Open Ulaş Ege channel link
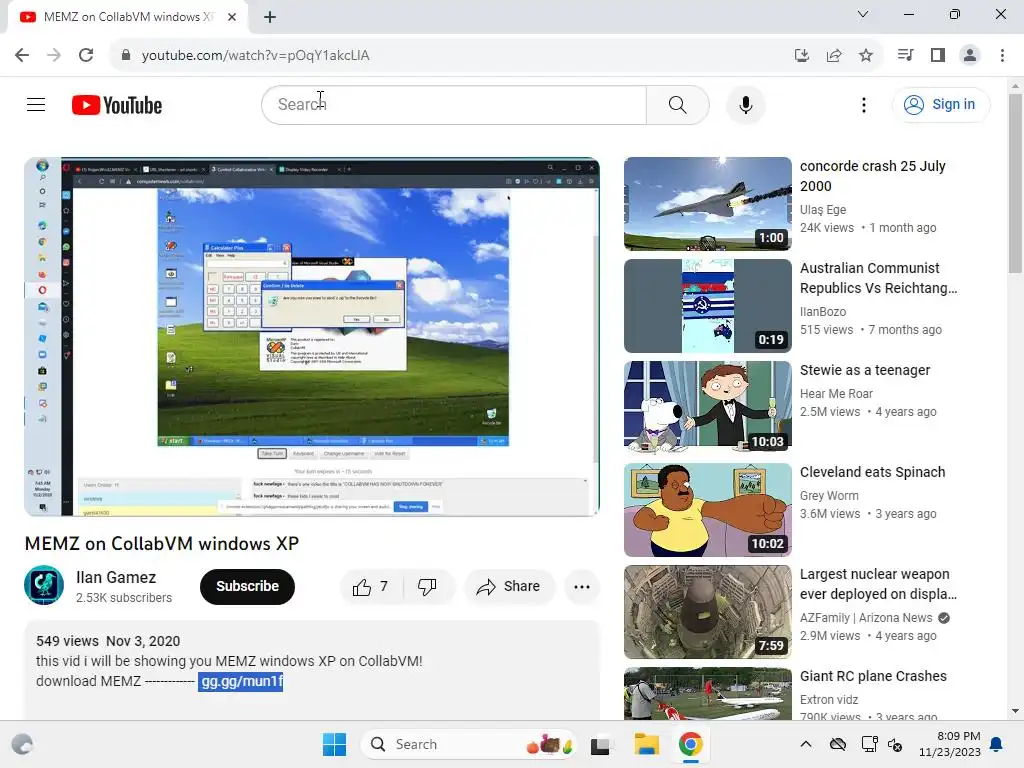 [823, 210]
